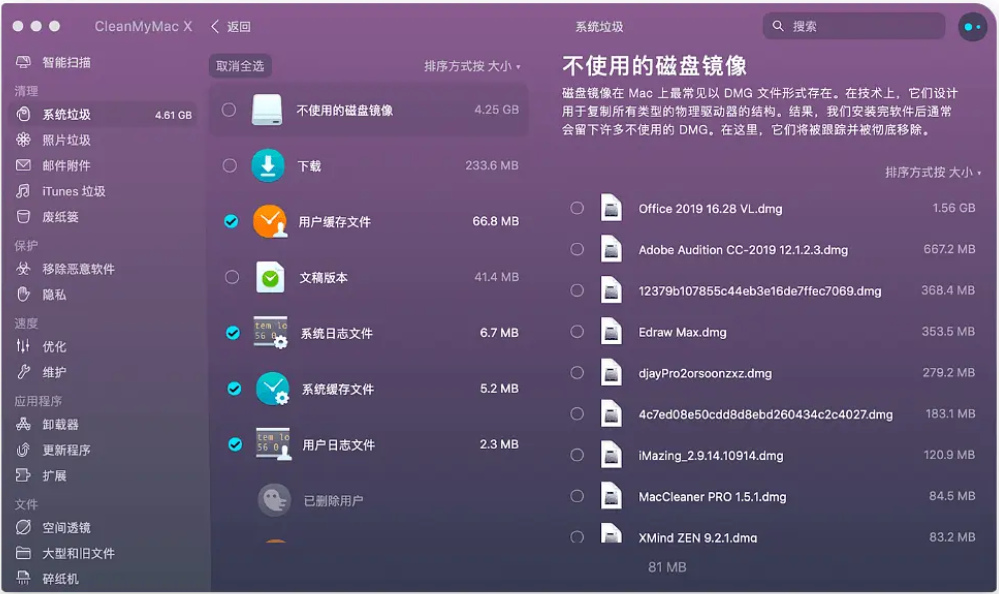This screenshot has height=594, width=999.
Task: Click the 用户日志文件 log icon
Action: [273, 444]
